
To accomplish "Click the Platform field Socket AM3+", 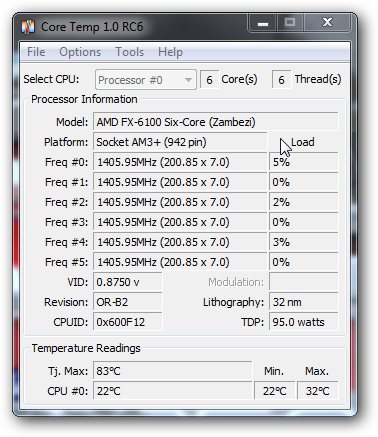I will tap(180, 142).
